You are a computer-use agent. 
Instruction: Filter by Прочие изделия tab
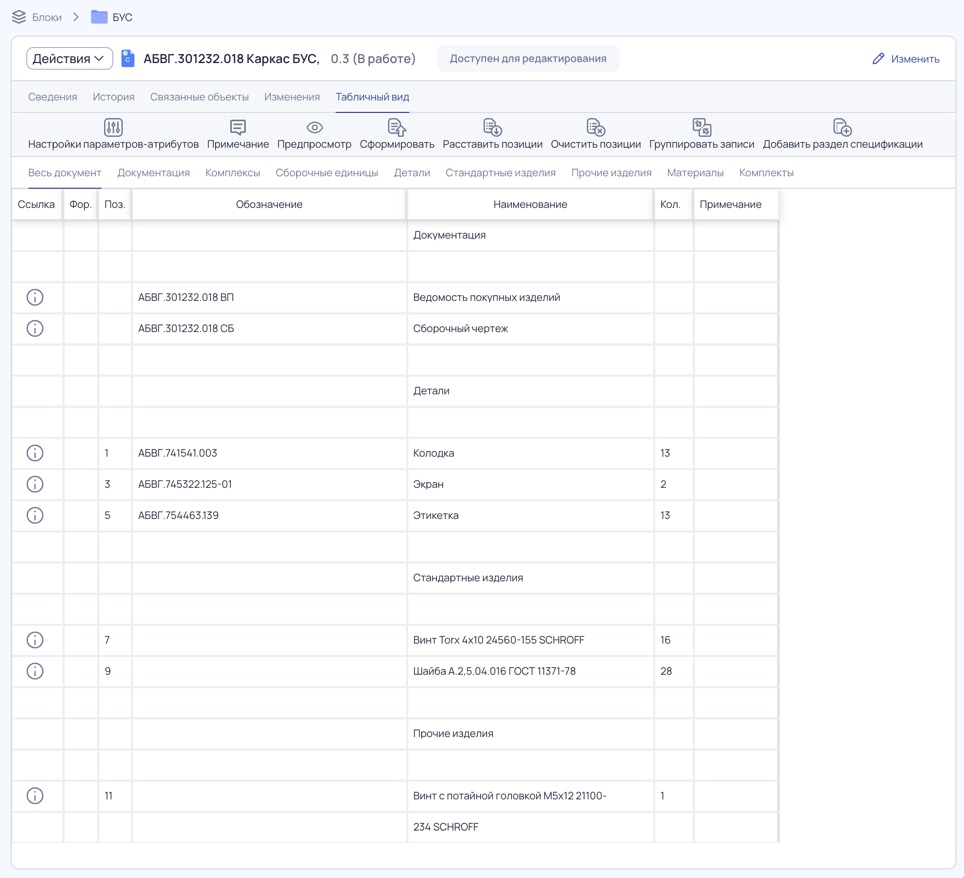coord(611,173)
